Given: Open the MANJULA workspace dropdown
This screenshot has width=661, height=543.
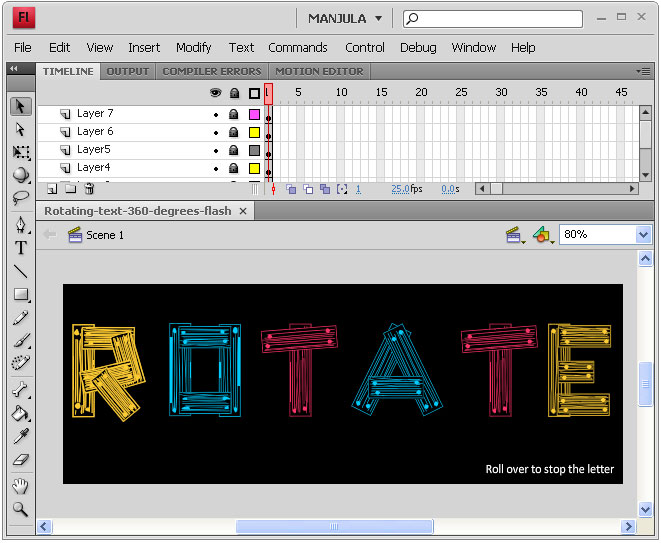Looking at the screenshot, I should [345, 19].
